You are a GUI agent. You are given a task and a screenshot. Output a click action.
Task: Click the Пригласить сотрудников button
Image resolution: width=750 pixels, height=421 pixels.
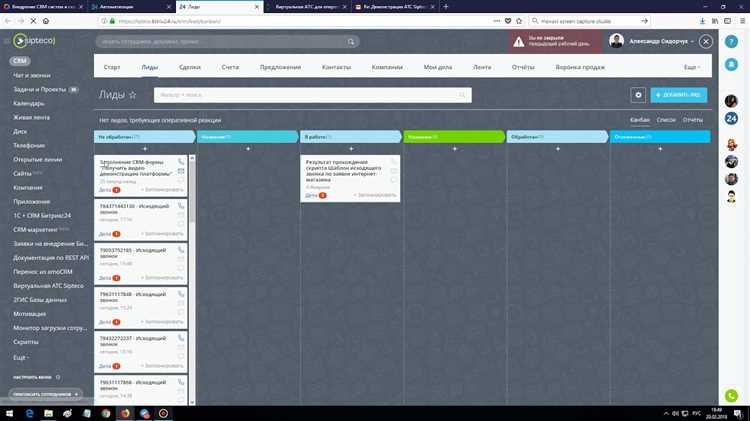click(46, 394)
